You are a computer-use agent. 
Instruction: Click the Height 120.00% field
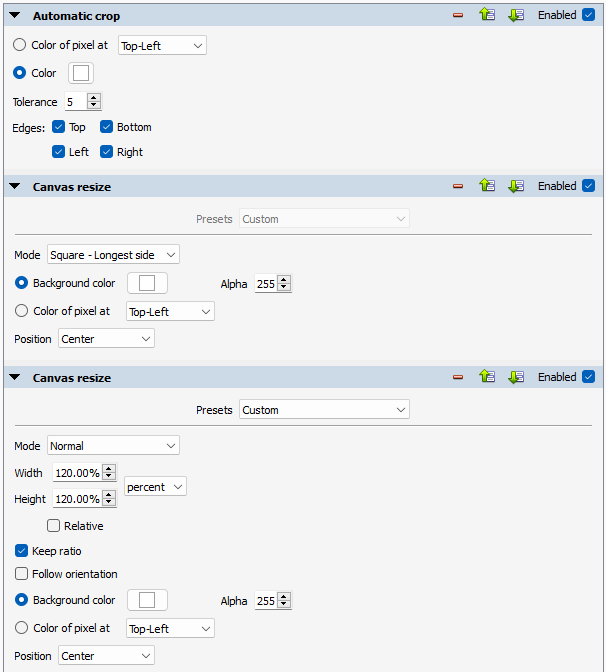click(x=77, y=499)
